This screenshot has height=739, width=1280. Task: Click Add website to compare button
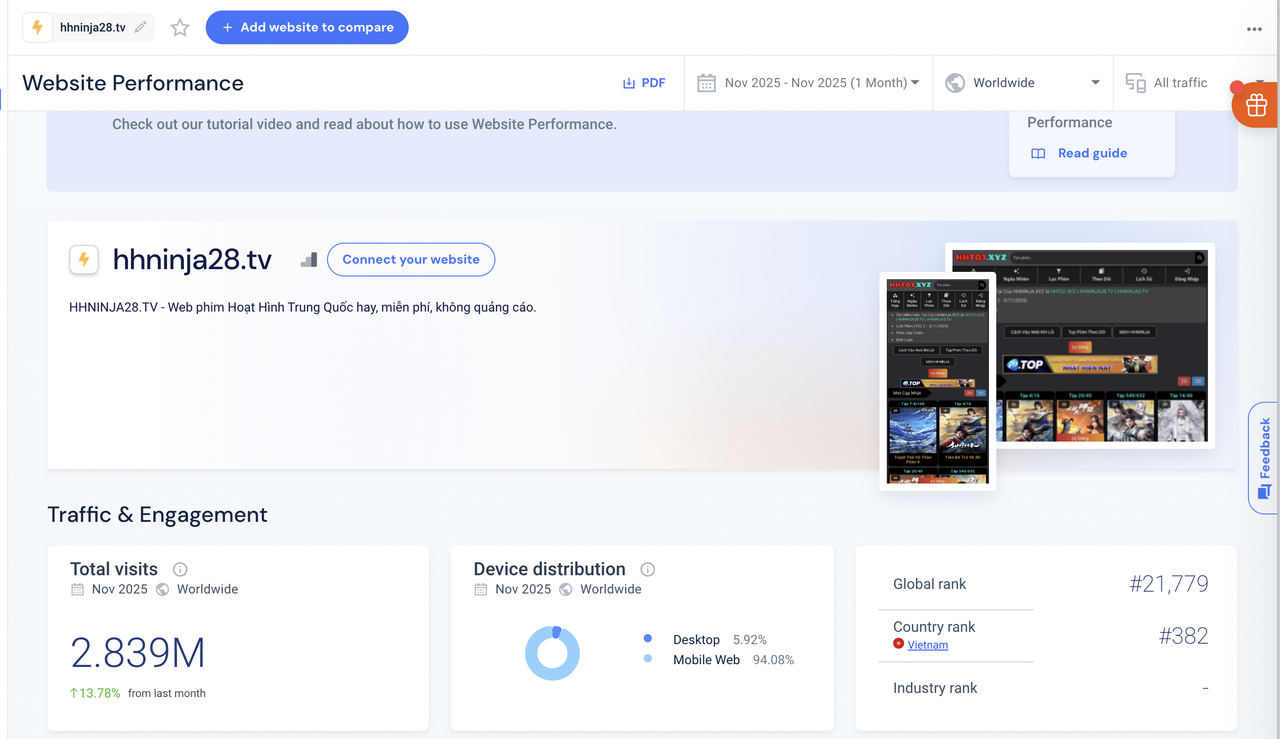(307, 27)
